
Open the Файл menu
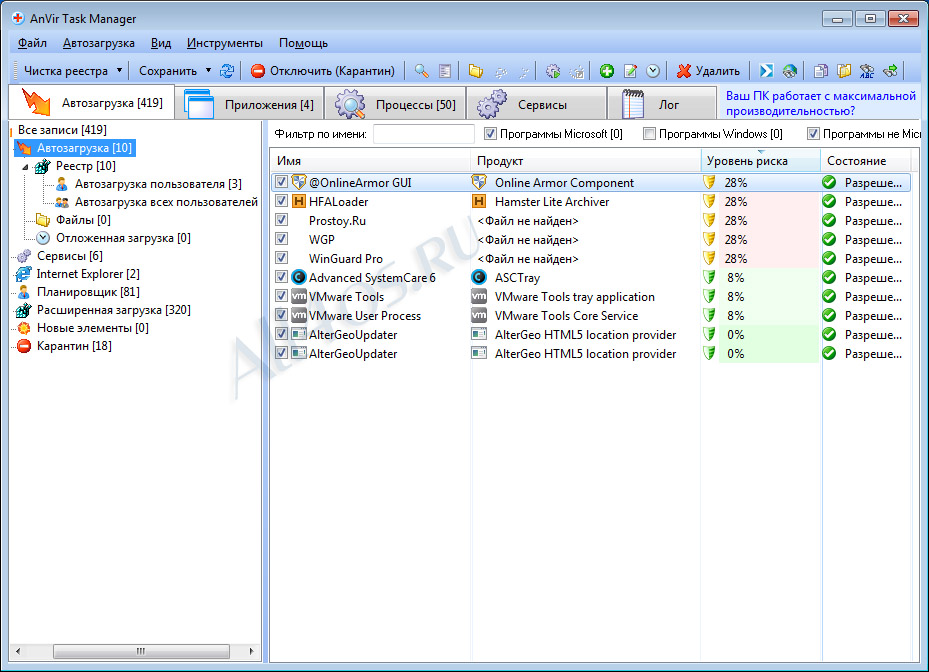tap(32, 43)
